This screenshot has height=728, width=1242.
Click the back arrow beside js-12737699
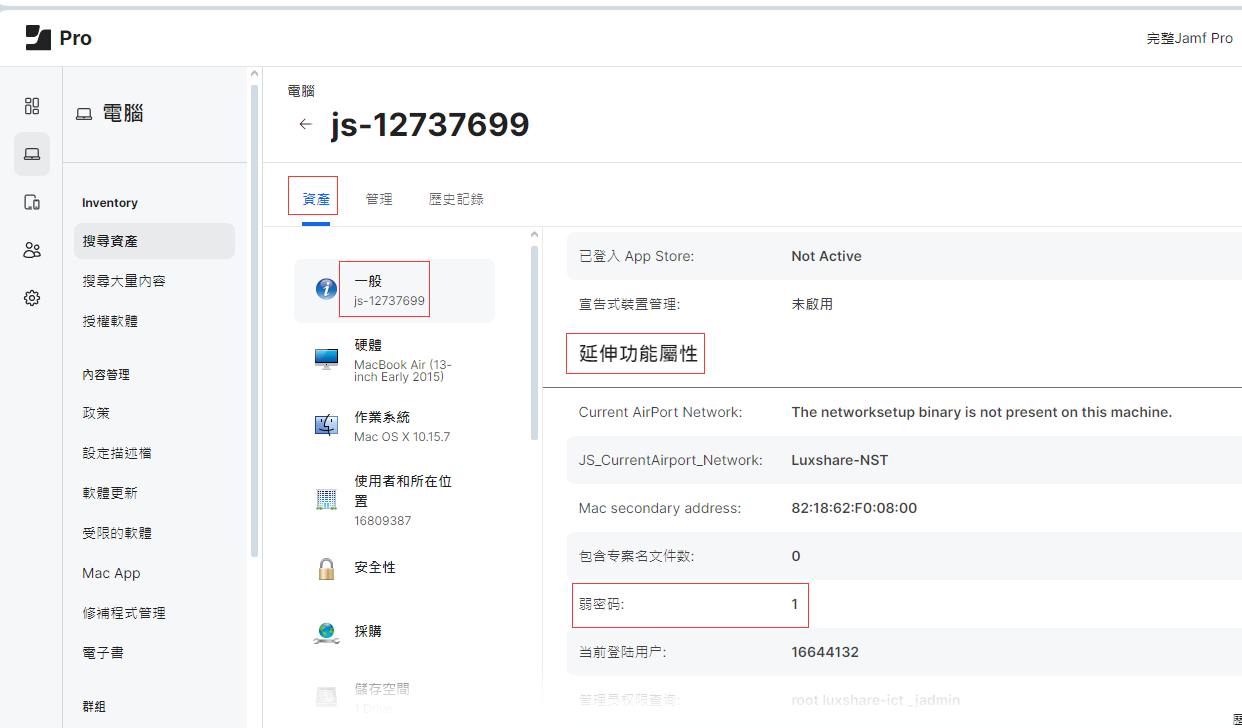tap(306, 125)
